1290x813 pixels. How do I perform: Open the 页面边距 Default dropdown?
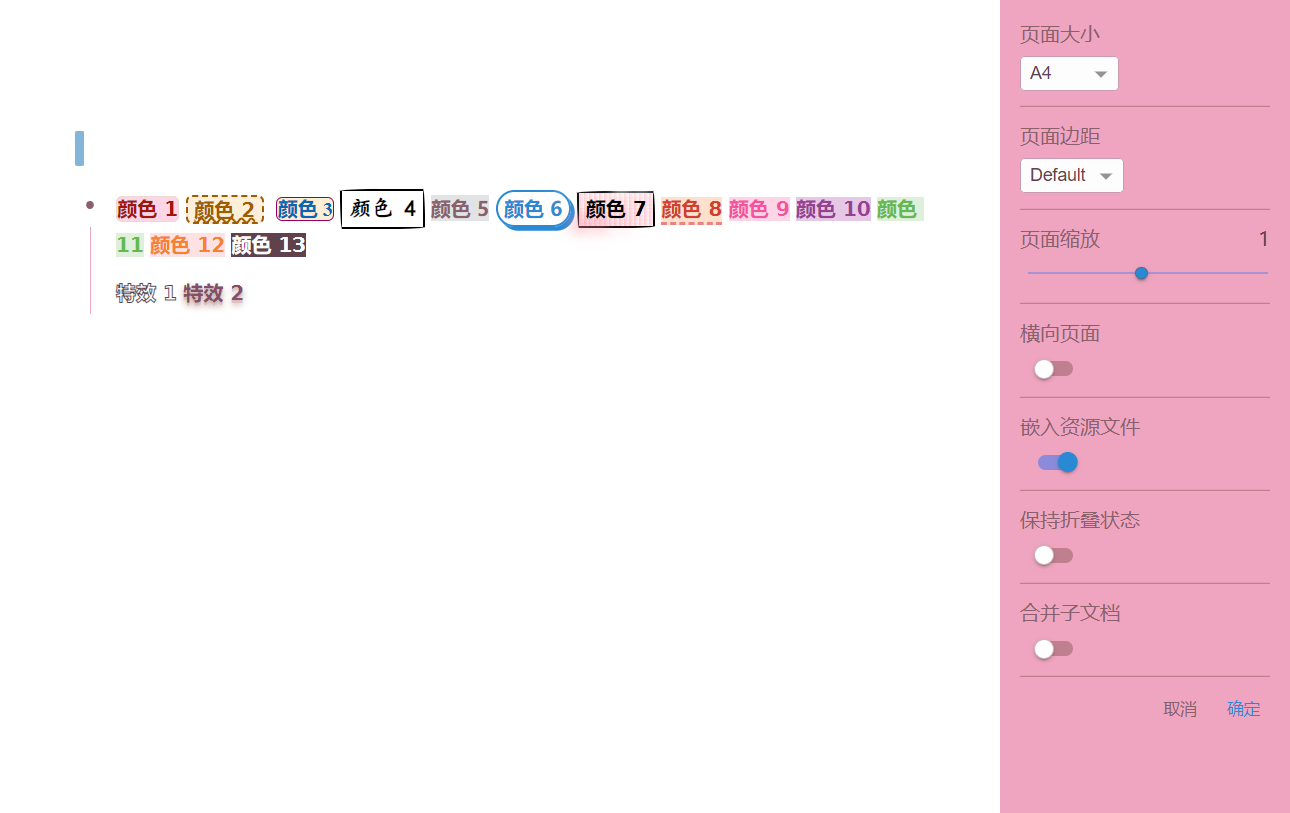click(1072, 175)
